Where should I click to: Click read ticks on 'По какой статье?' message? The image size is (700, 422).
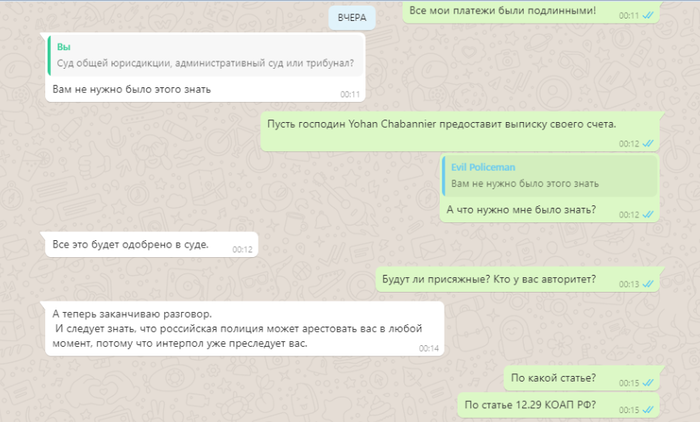coord(648,383)
